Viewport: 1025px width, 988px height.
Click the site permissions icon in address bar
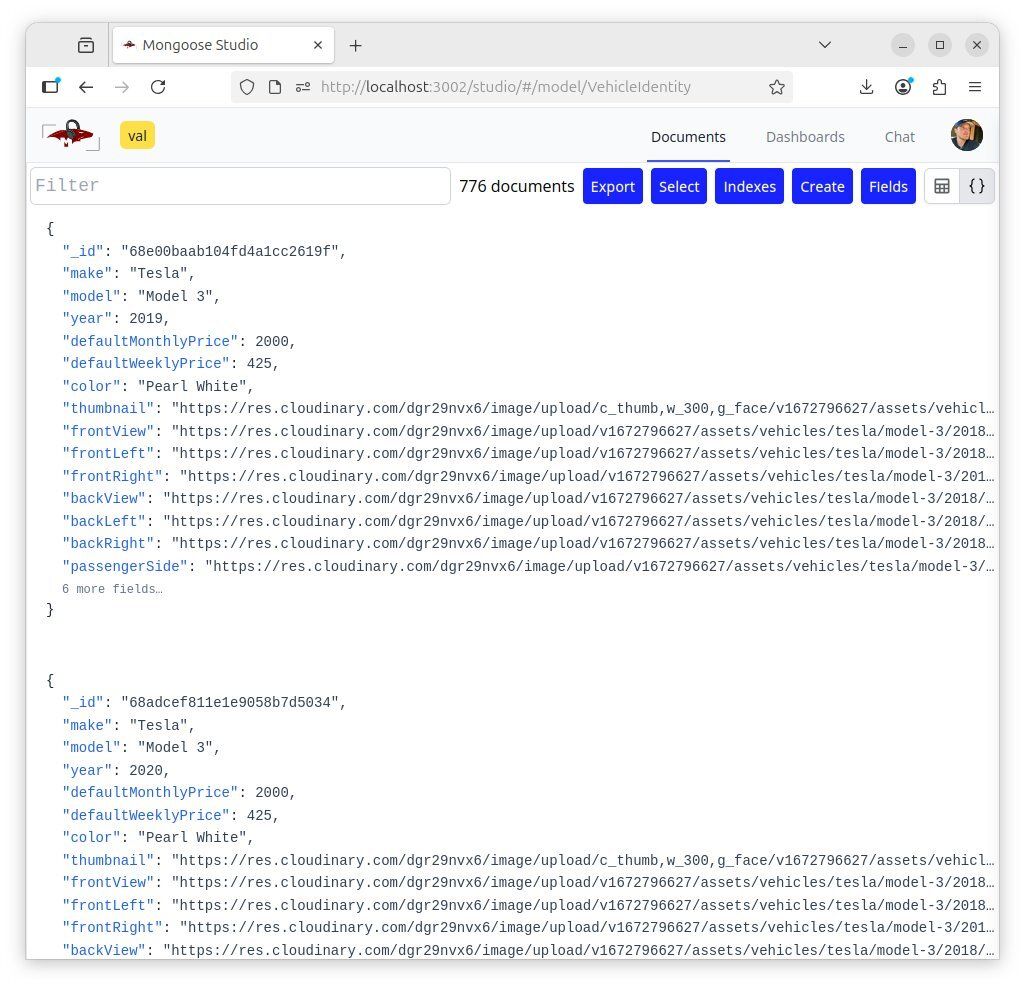(303, 87)
